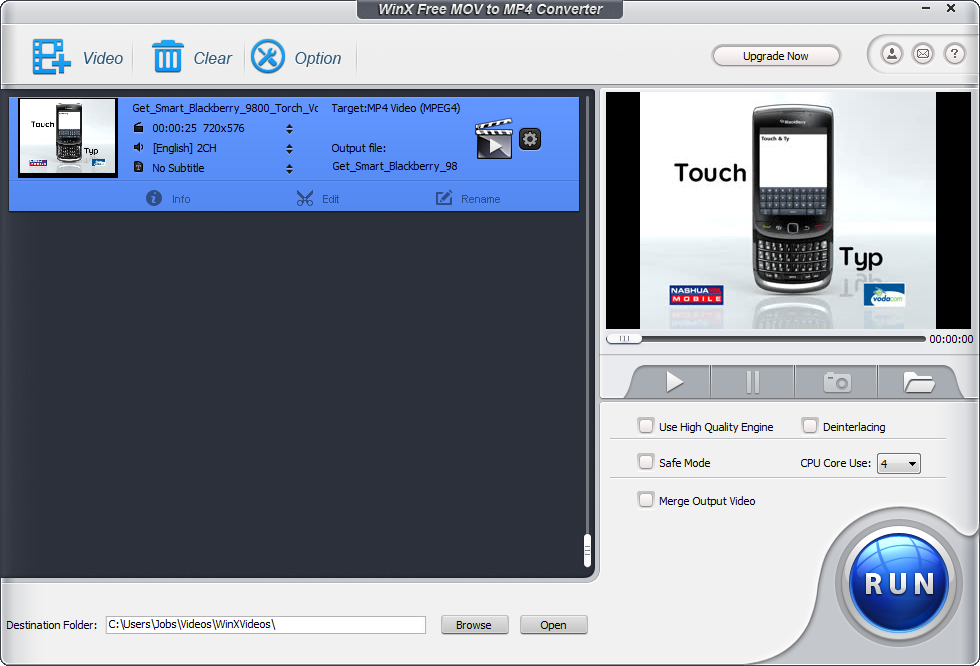Viewport: 980px width, 666px height.
Task: Click the Add Video icon
Action: click(x=48, y=57)
